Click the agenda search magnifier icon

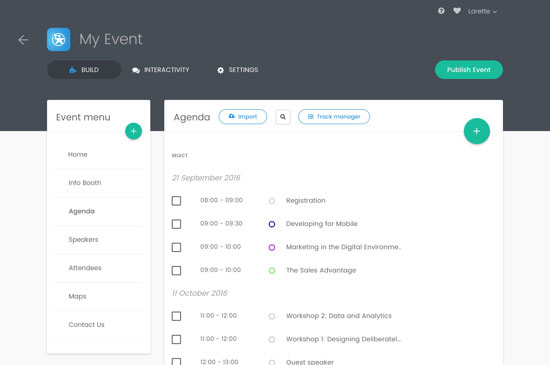coord(283,117)
